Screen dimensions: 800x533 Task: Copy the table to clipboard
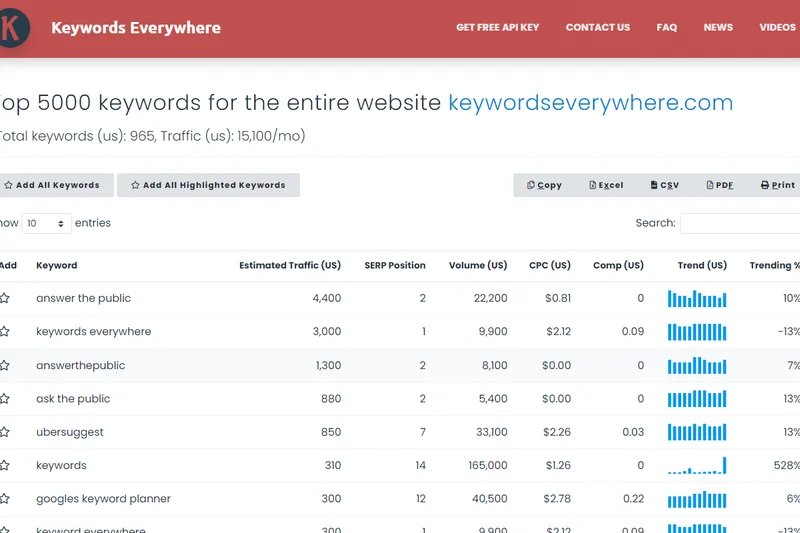click(x=544, y=185)
